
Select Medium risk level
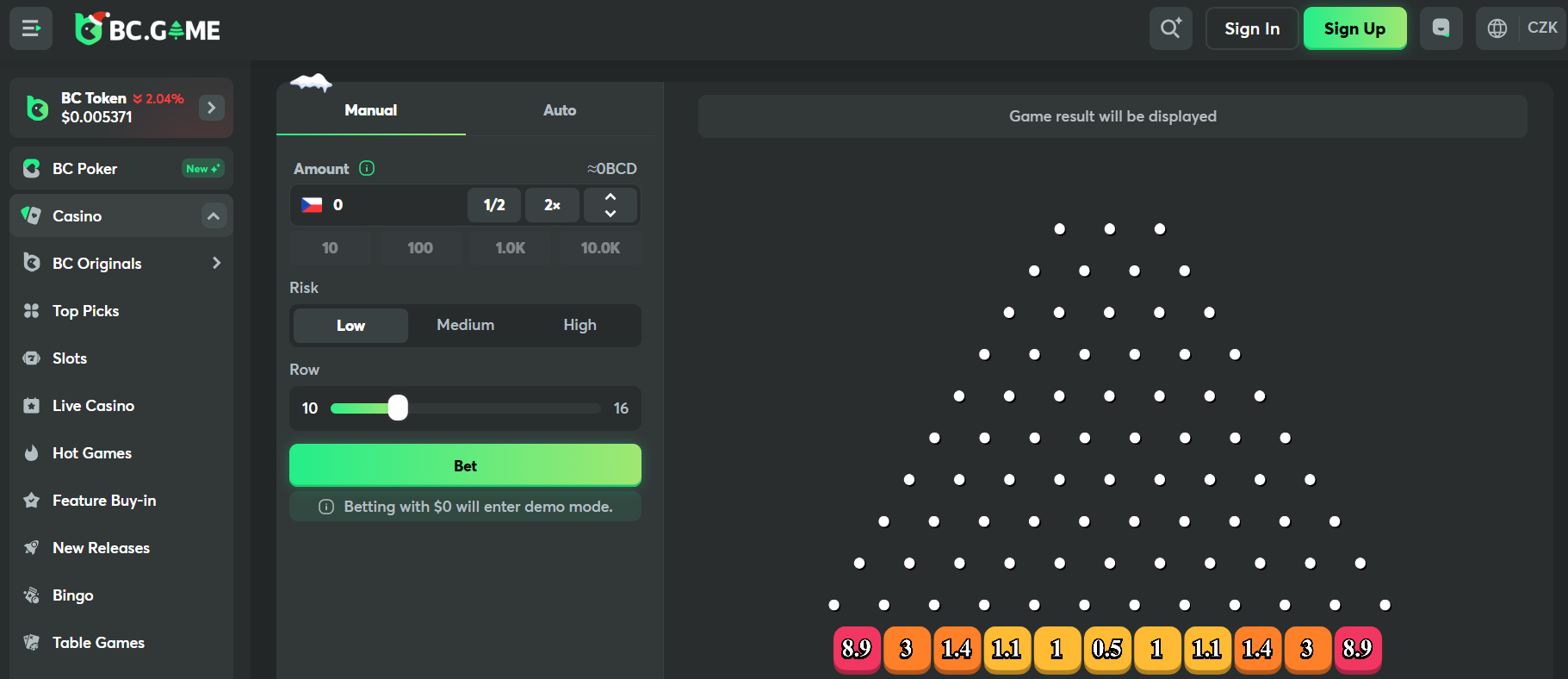click(465, 325)
